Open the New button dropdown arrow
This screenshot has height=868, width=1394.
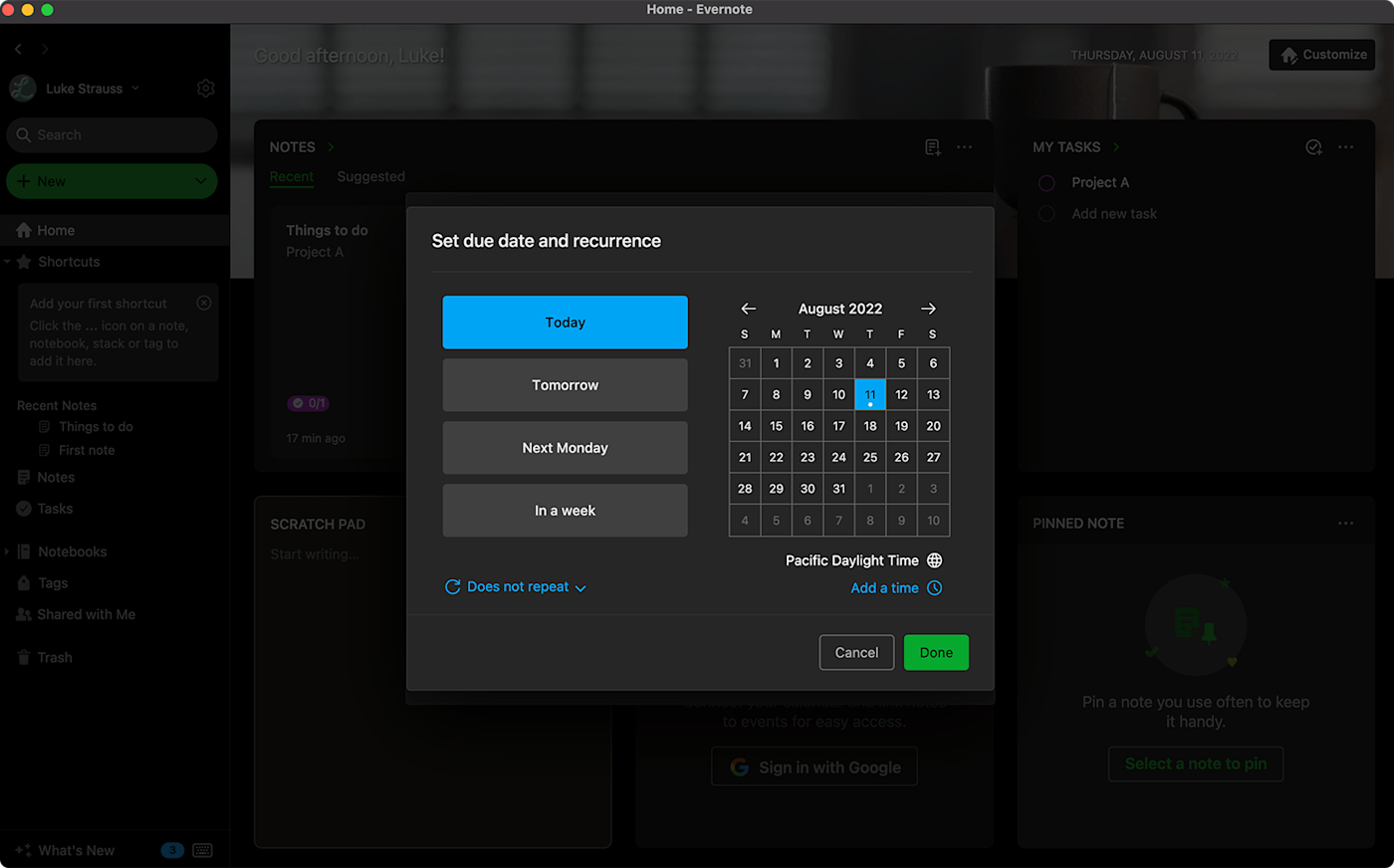click(201, 181)
